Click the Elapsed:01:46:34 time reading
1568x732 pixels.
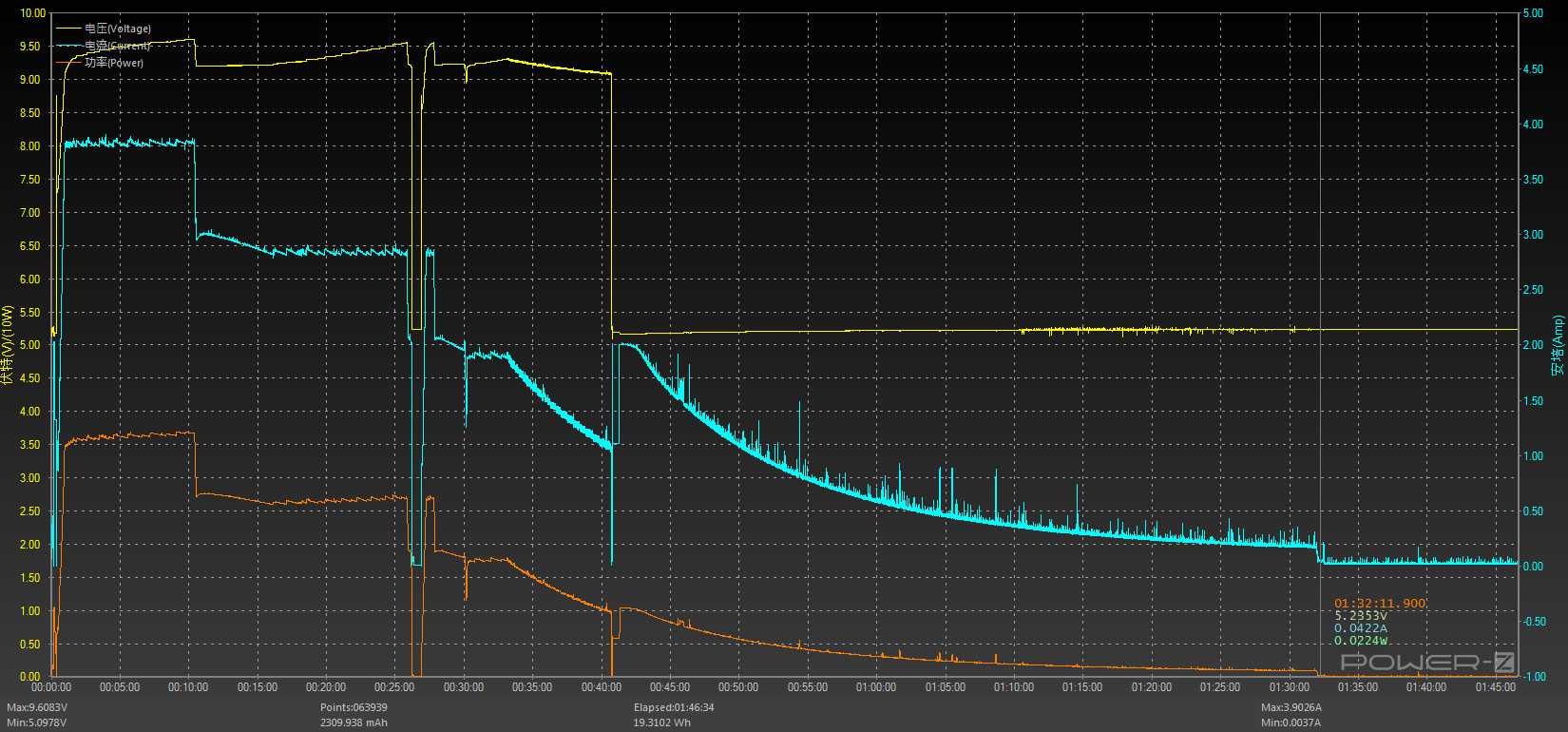coord(674,707)
